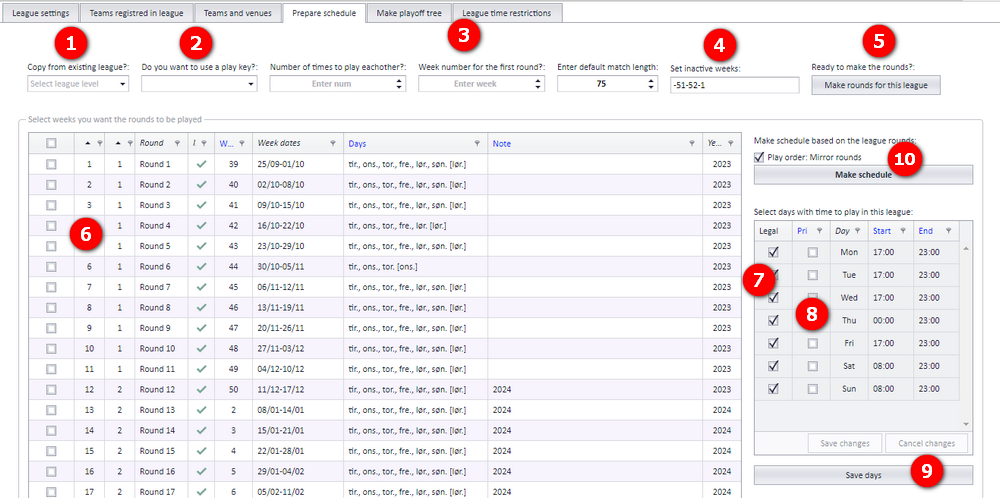The image size is (1000, 498).
Task: Check the Round 1 row checkbox
Action: 51,164
